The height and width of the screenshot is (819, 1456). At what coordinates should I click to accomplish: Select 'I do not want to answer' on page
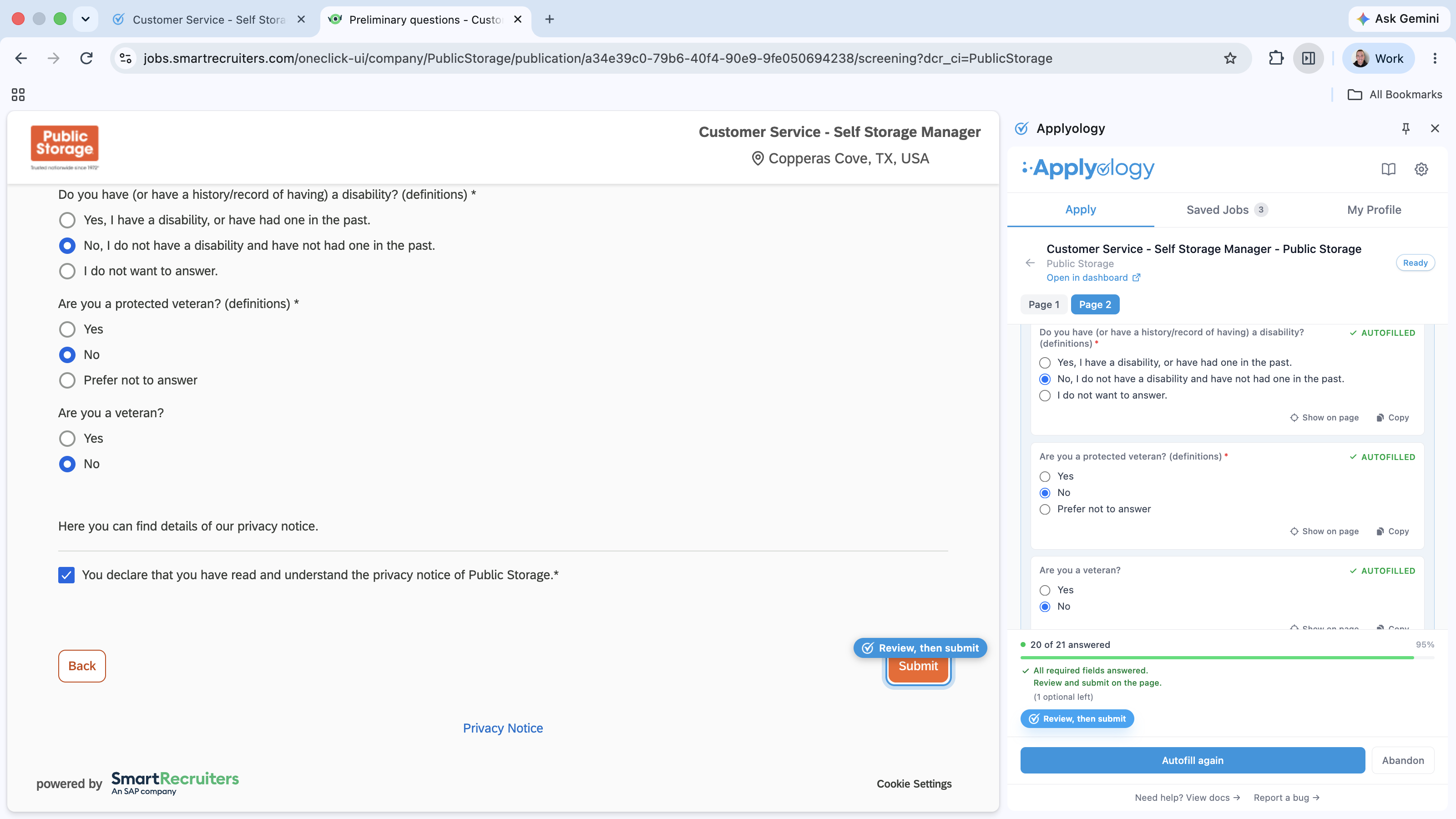67,271
